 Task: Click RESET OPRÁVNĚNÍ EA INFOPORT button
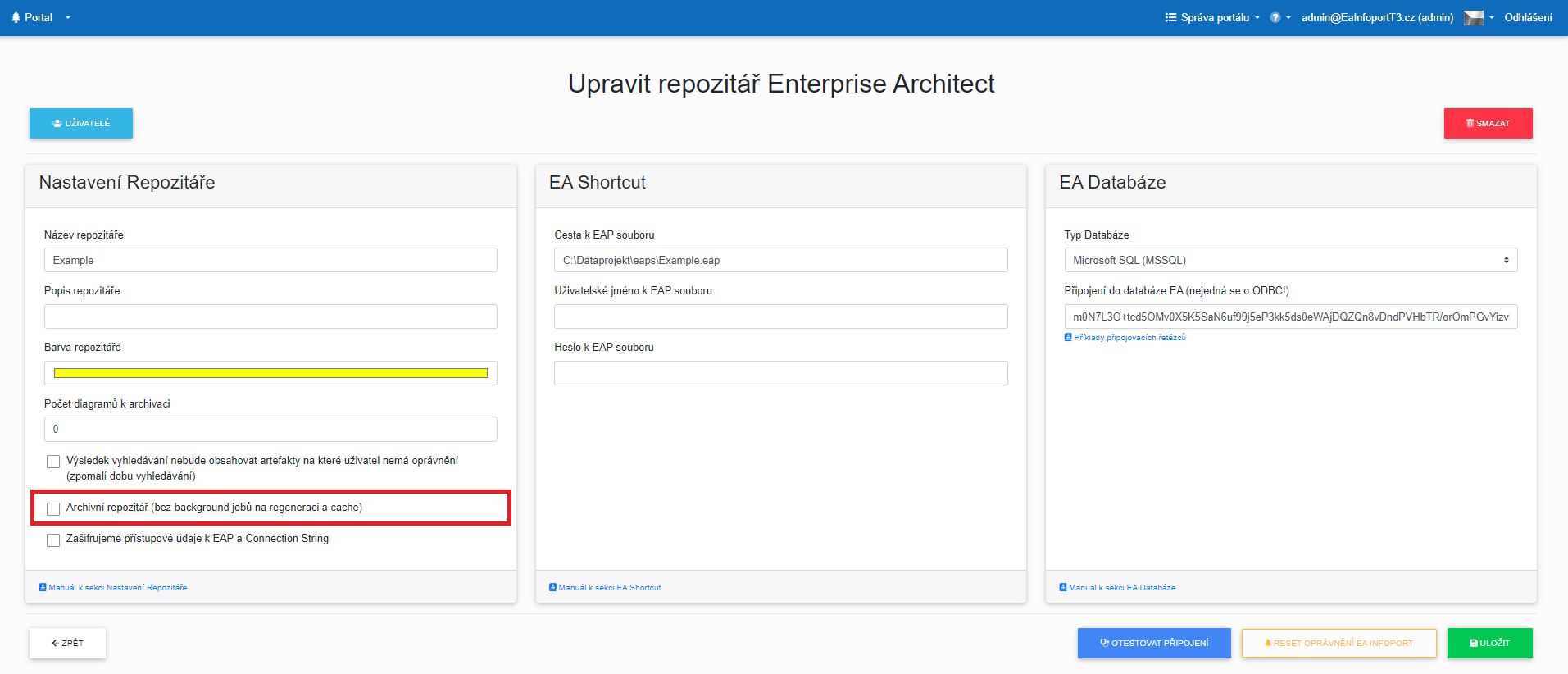[1338, 643]
